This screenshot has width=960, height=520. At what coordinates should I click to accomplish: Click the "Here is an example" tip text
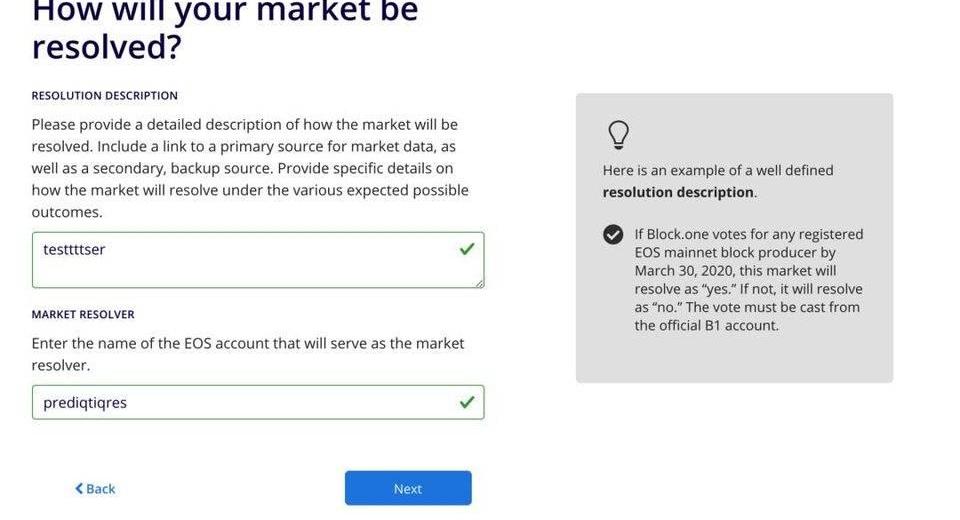click(718, 170)
